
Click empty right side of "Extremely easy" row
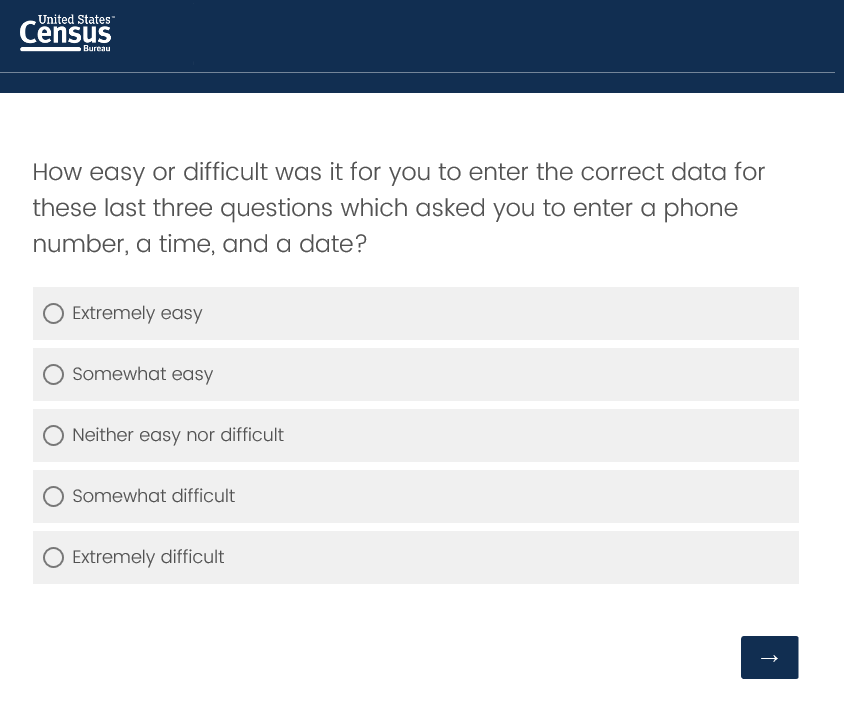click(600, 314)
